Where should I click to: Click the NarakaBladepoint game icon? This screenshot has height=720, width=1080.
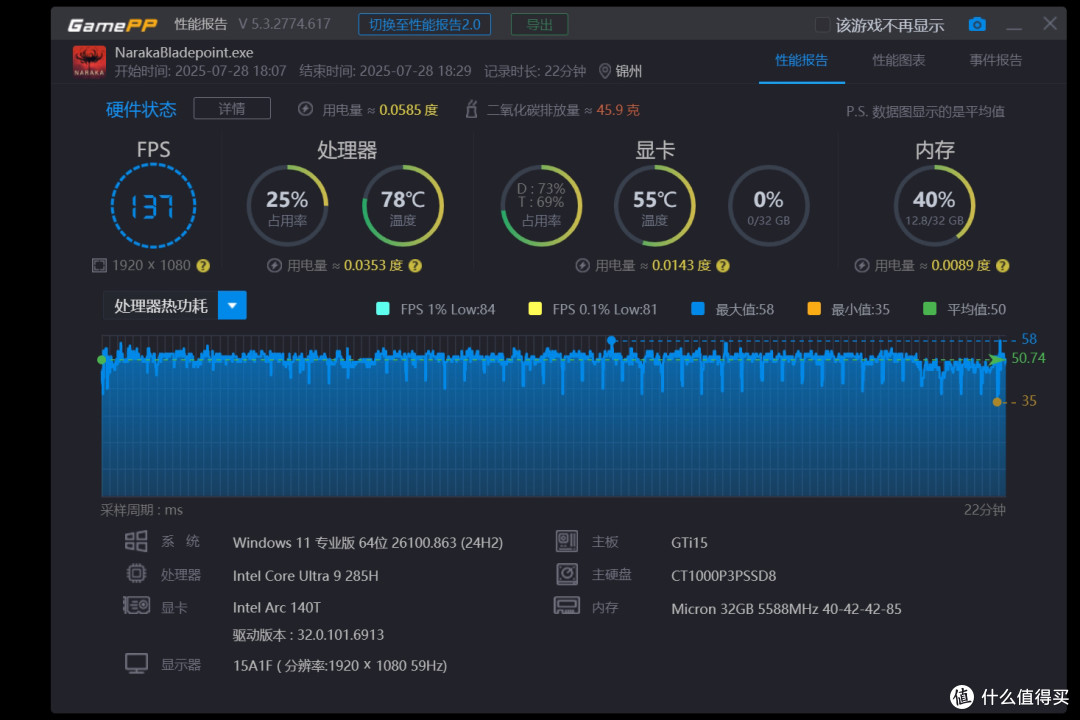(x=90, y=61)
